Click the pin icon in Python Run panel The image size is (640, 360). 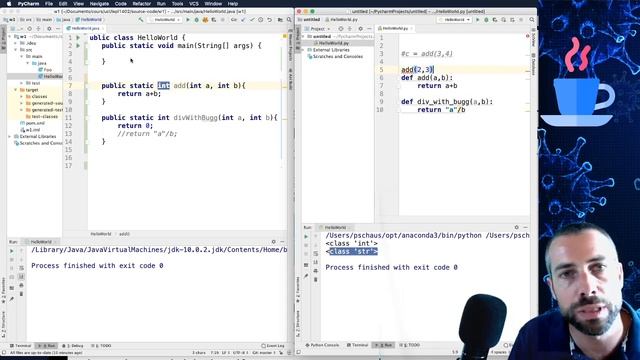pyautogui.click(x=306, y=276)
